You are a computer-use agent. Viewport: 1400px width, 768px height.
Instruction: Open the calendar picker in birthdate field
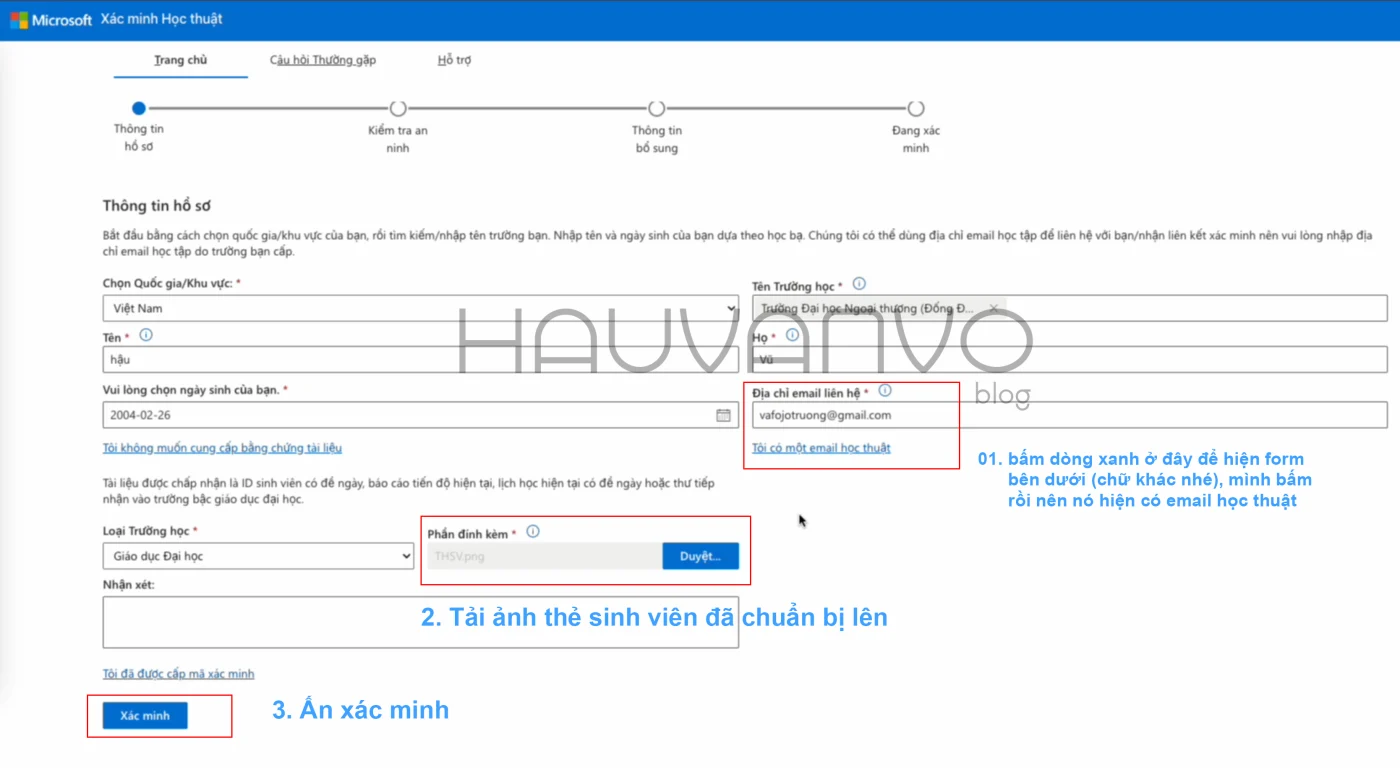coord(723,415)
